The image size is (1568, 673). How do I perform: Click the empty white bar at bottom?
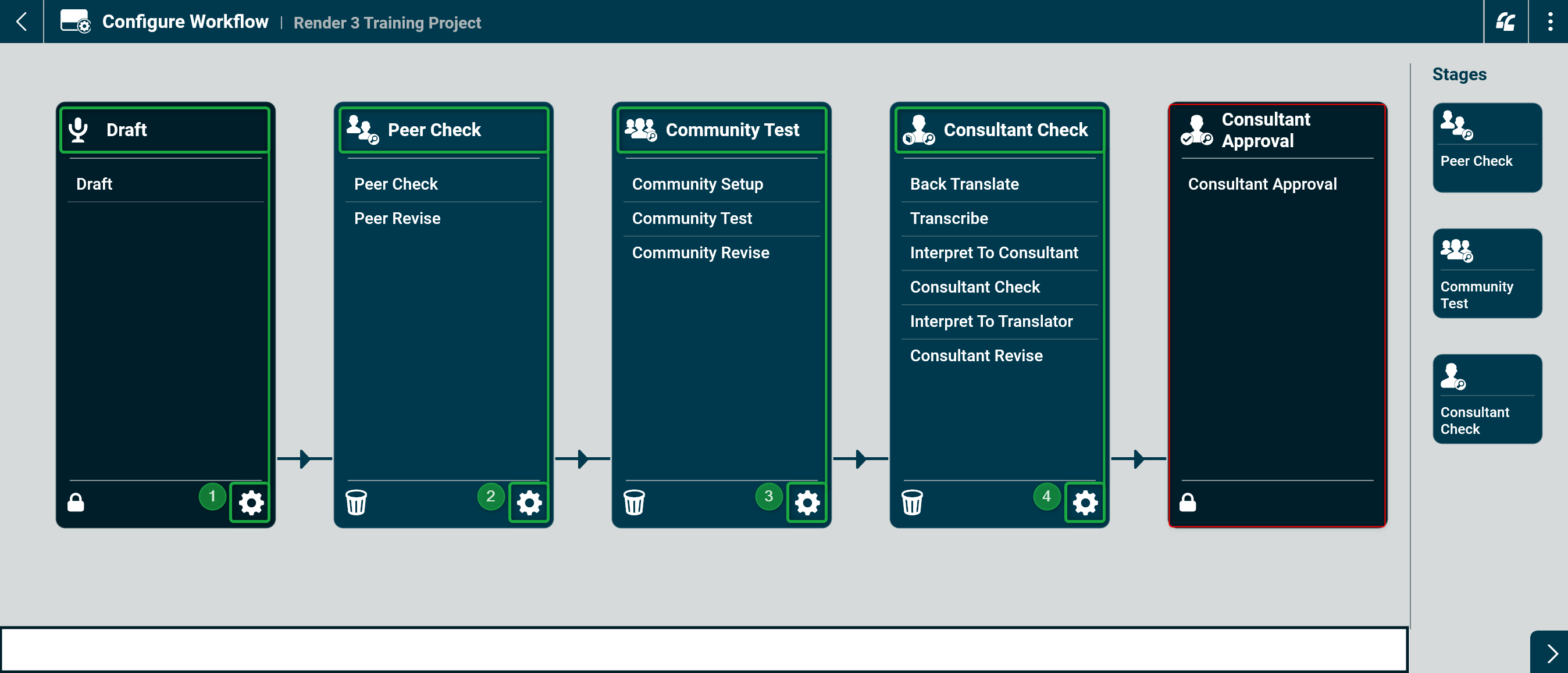pos(704,650)
